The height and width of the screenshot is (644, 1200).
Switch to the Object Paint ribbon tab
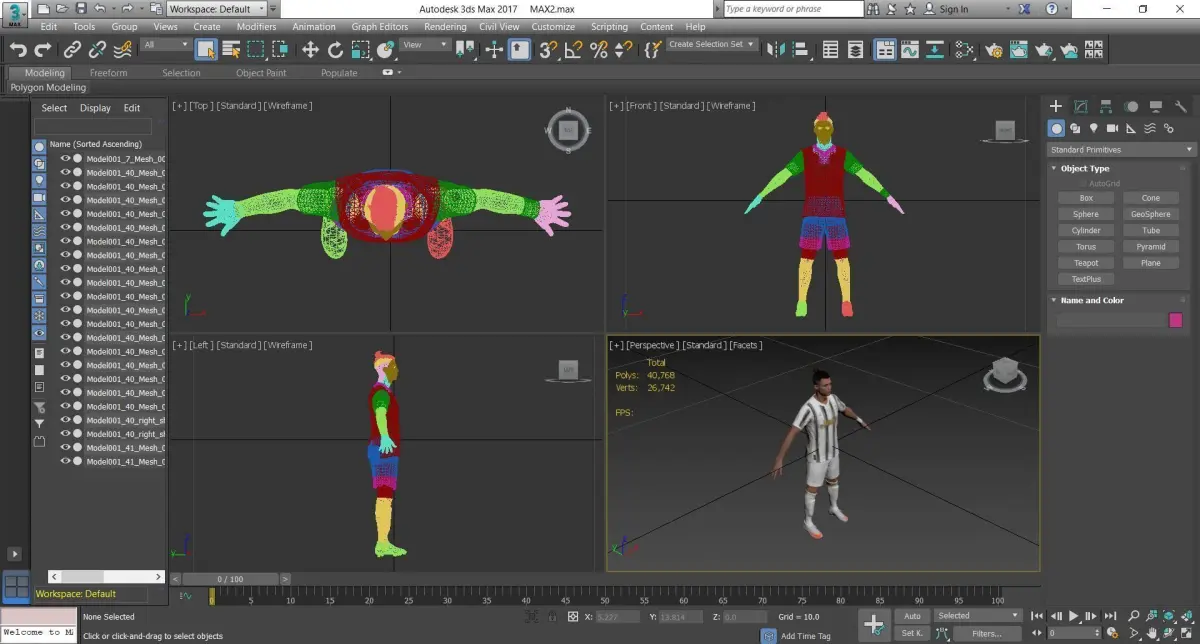pyautogui.click(x=261, y=73)
